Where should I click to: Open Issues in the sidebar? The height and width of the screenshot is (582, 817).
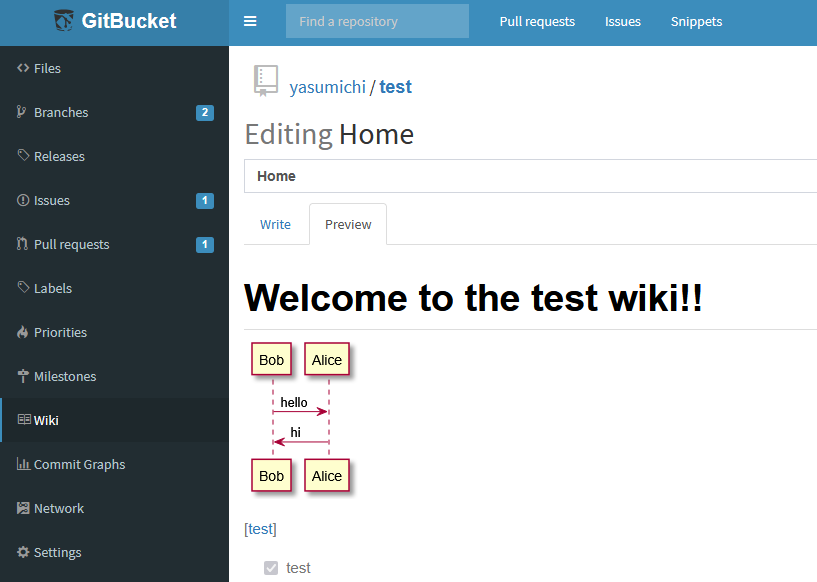(x=114, y=201)
